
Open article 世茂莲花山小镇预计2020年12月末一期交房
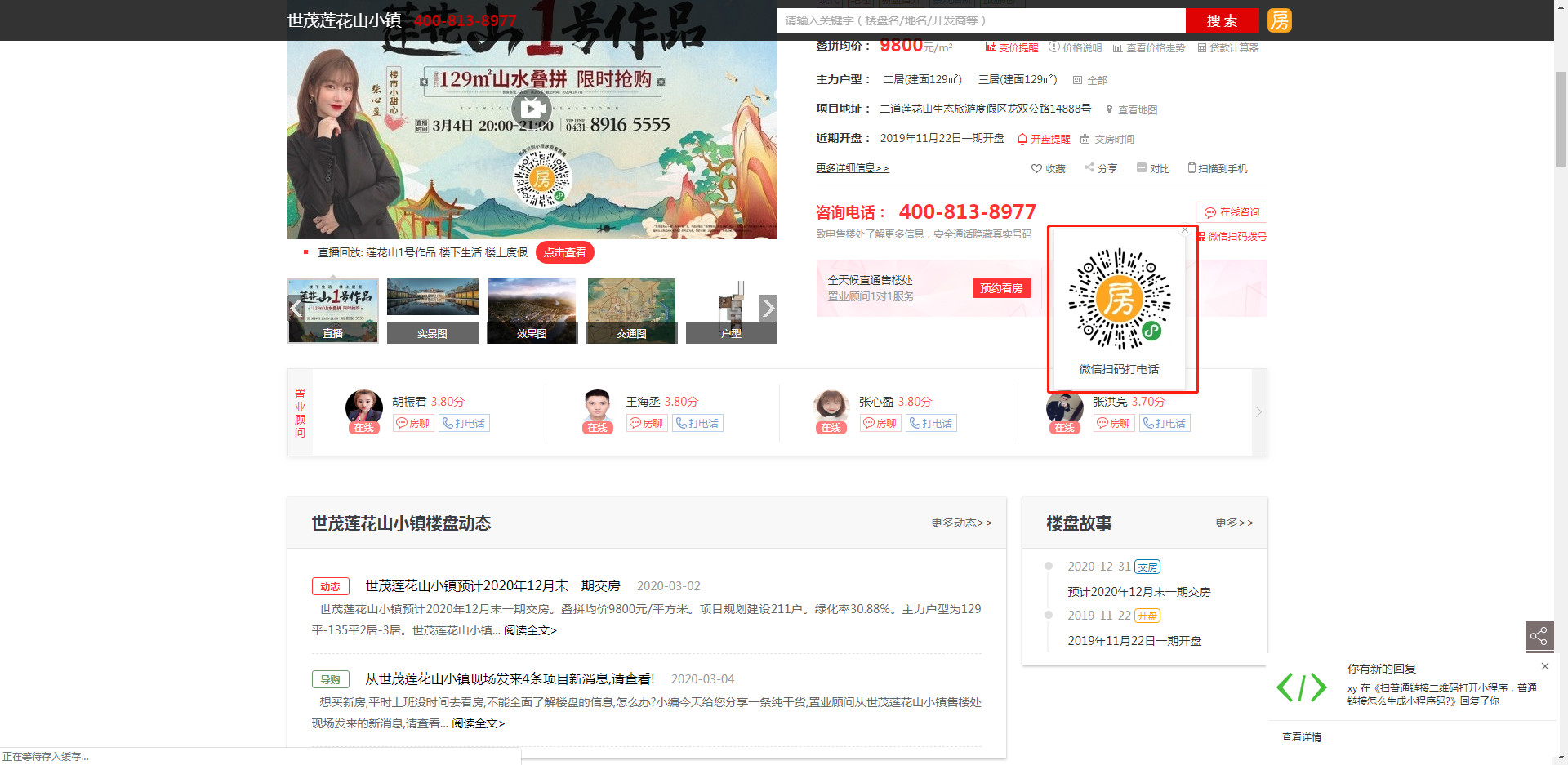point(493,586)
